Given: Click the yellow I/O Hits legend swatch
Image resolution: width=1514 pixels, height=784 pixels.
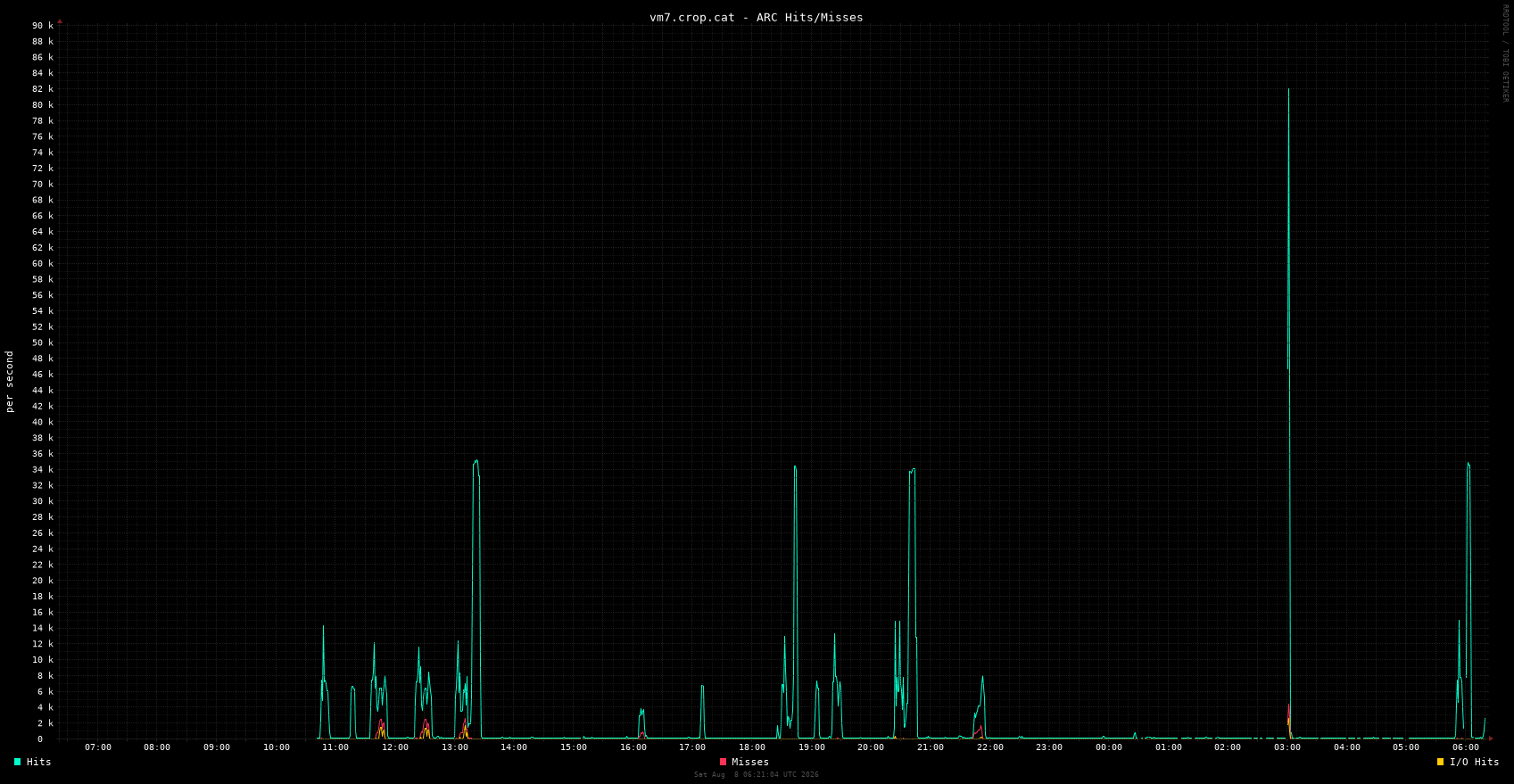Looking at the screenshot, I should point(1440,762).
